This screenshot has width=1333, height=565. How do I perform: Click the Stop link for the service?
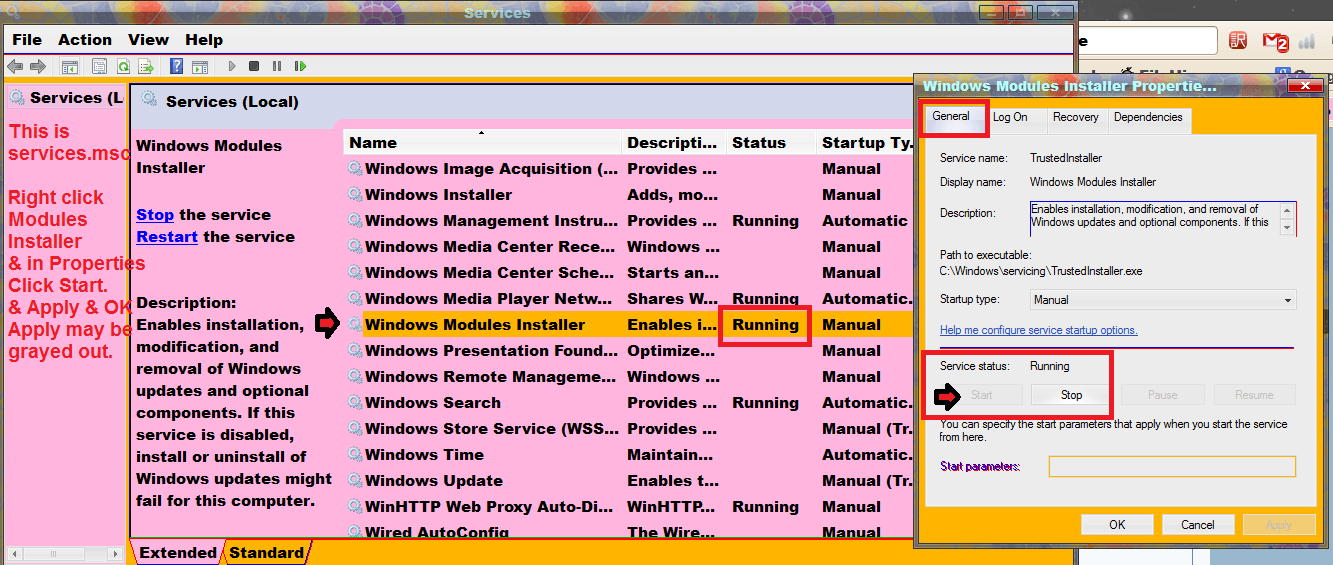[155, 215]
